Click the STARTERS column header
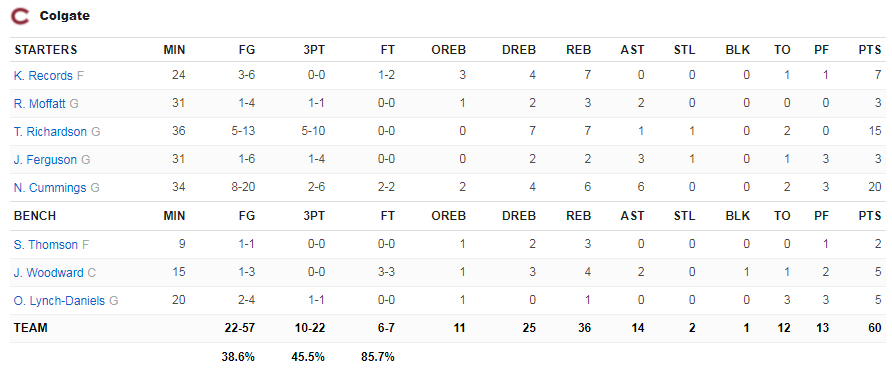Screen dimensions: 892x378 point(46,50)
